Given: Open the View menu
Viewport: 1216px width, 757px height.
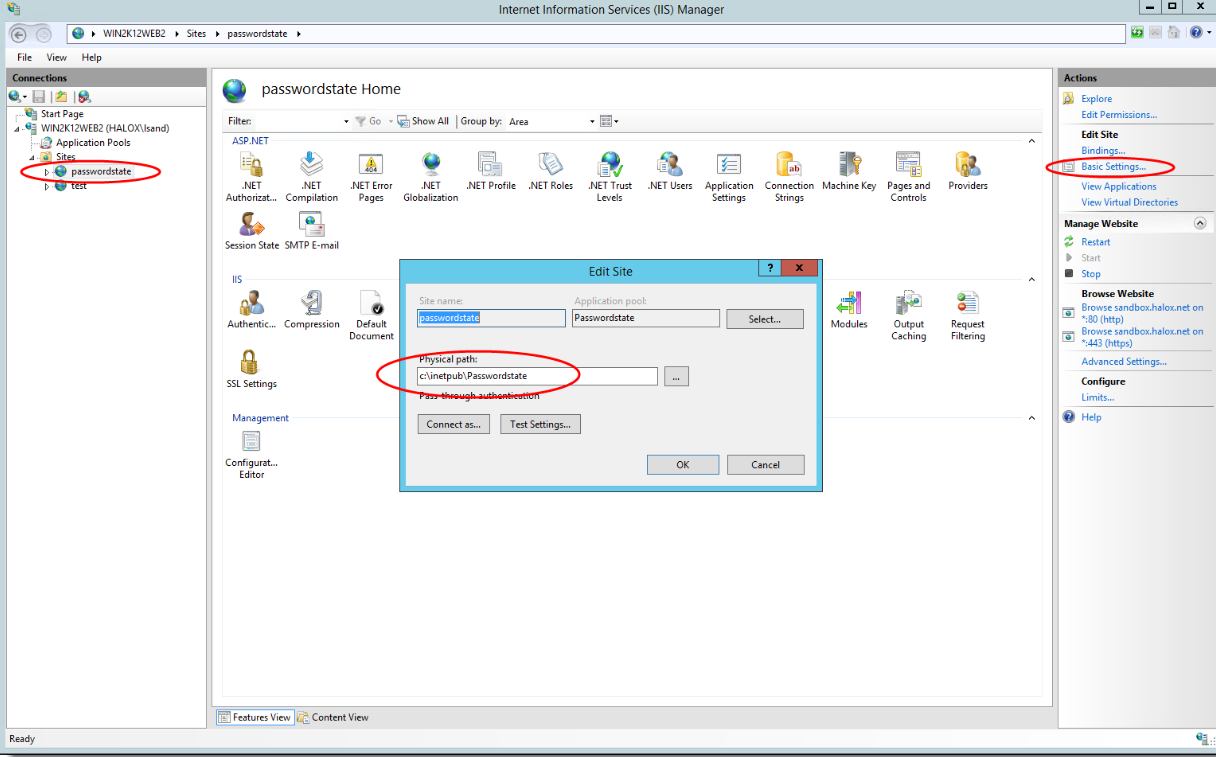Looking at the screenshot, I should point(57,58).
